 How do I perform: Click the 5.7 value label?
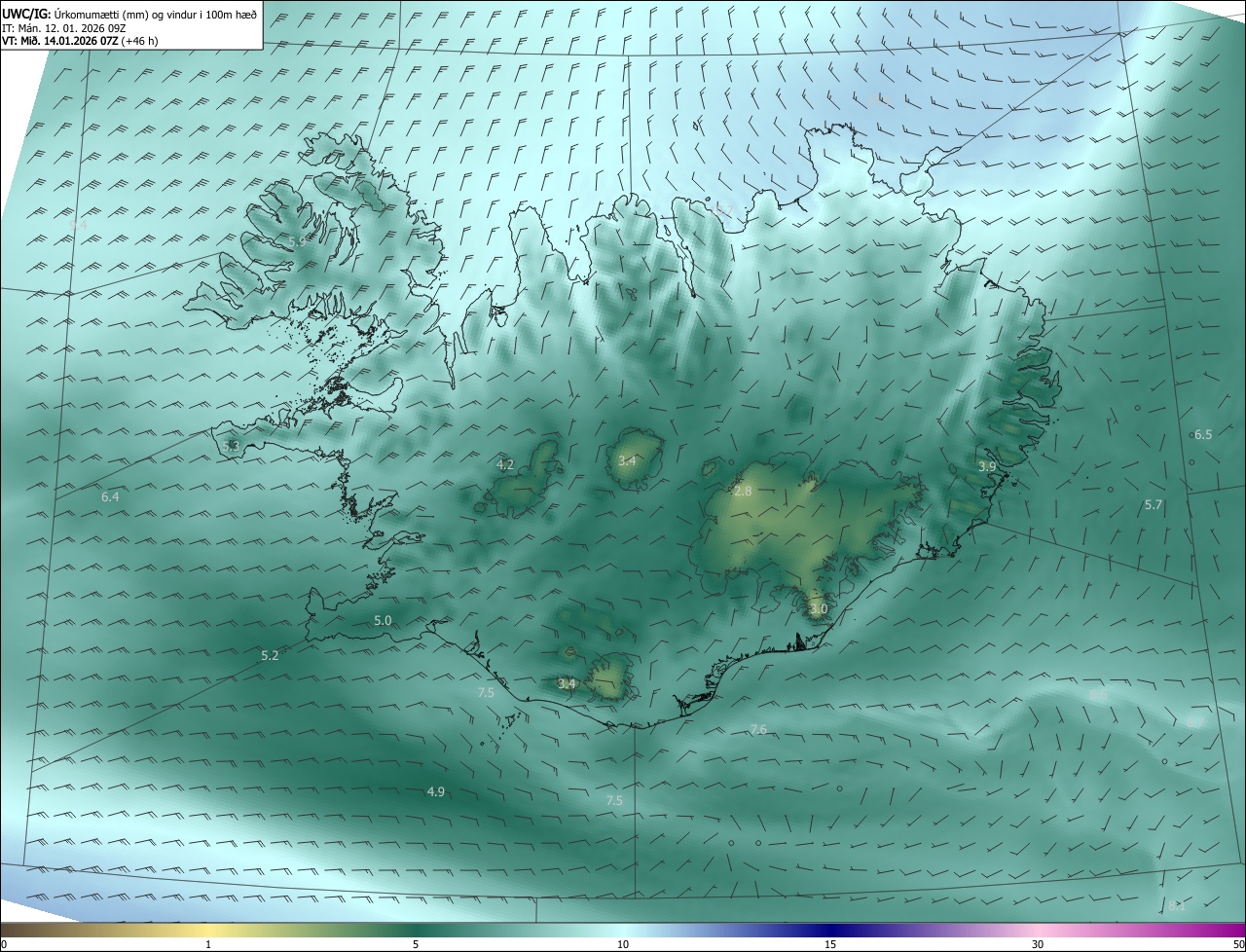click(x=1154, y=505)
